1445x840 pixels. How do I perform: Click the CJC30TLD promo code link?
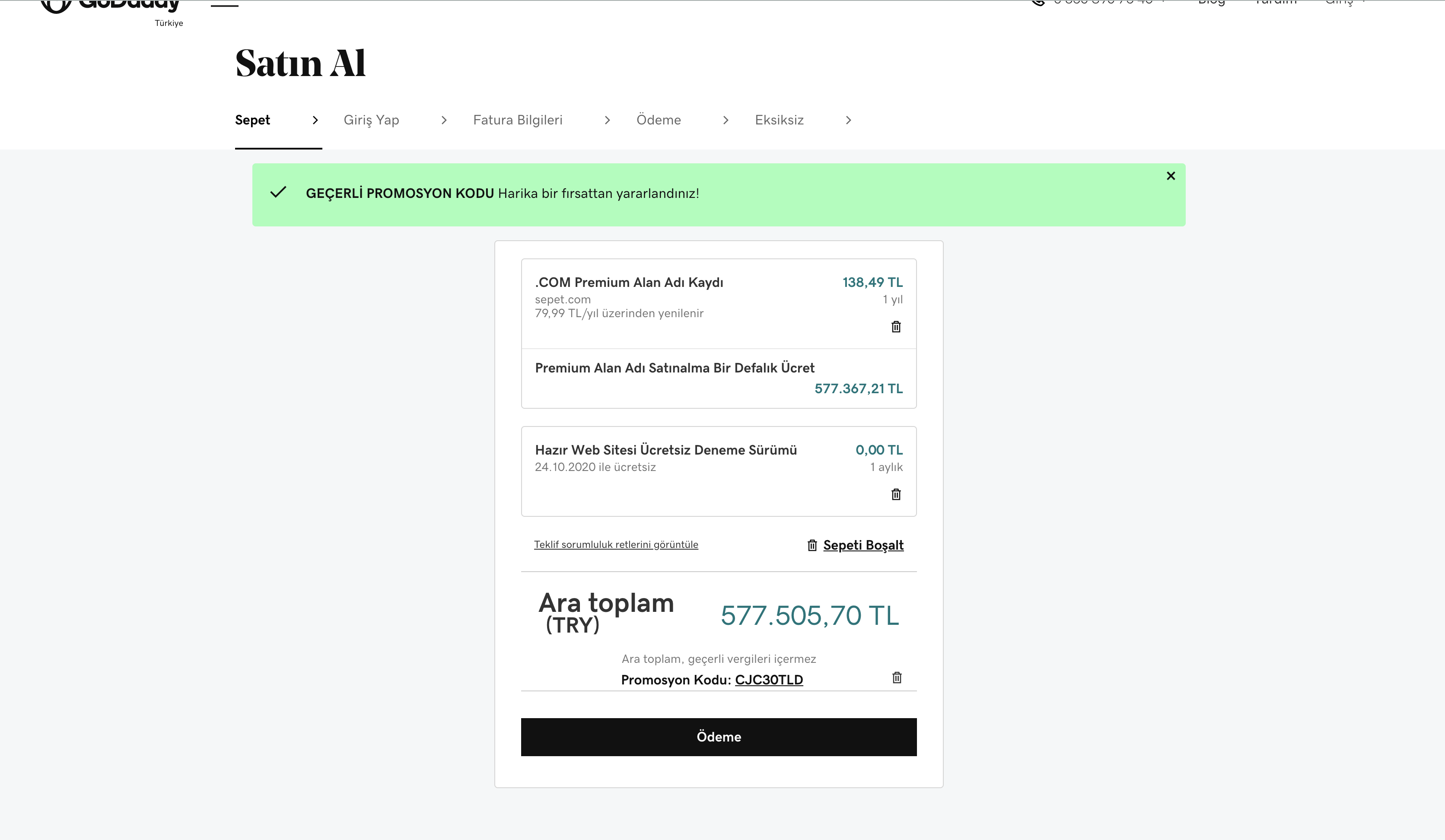pyautogui.click(x=768, y=680)
